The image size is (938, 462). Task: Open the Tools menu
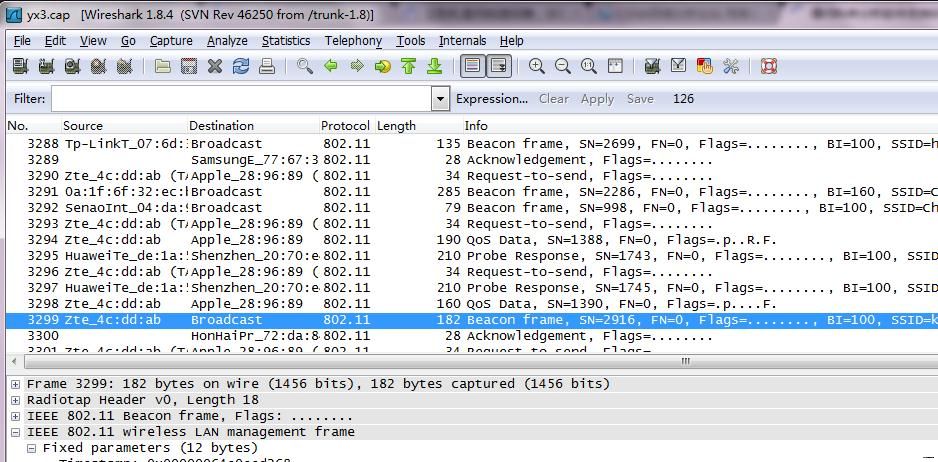click(410, 41)
